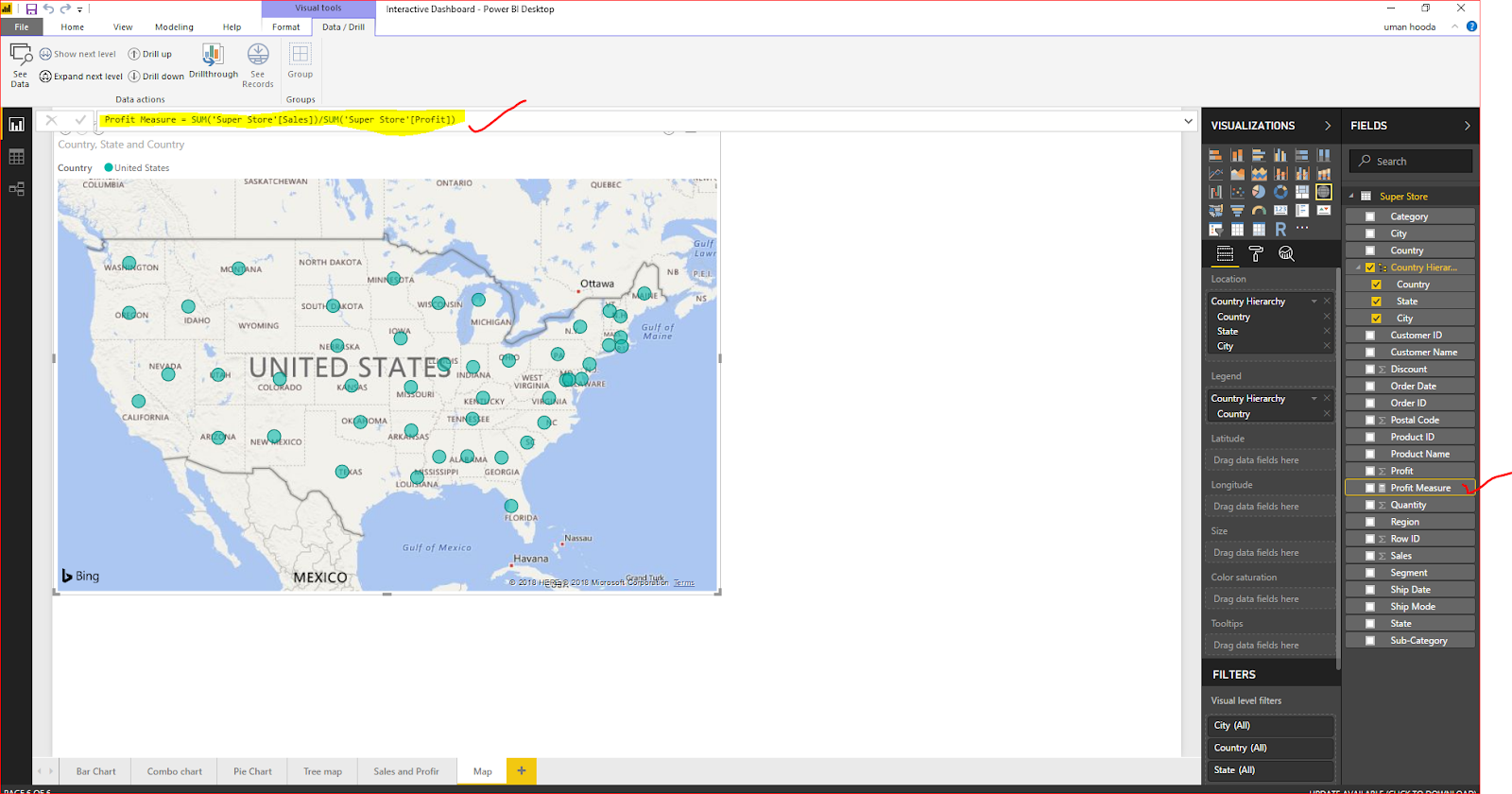
Task: Uncheck Country under Country Hierarchy
Action: [1376, 285]
